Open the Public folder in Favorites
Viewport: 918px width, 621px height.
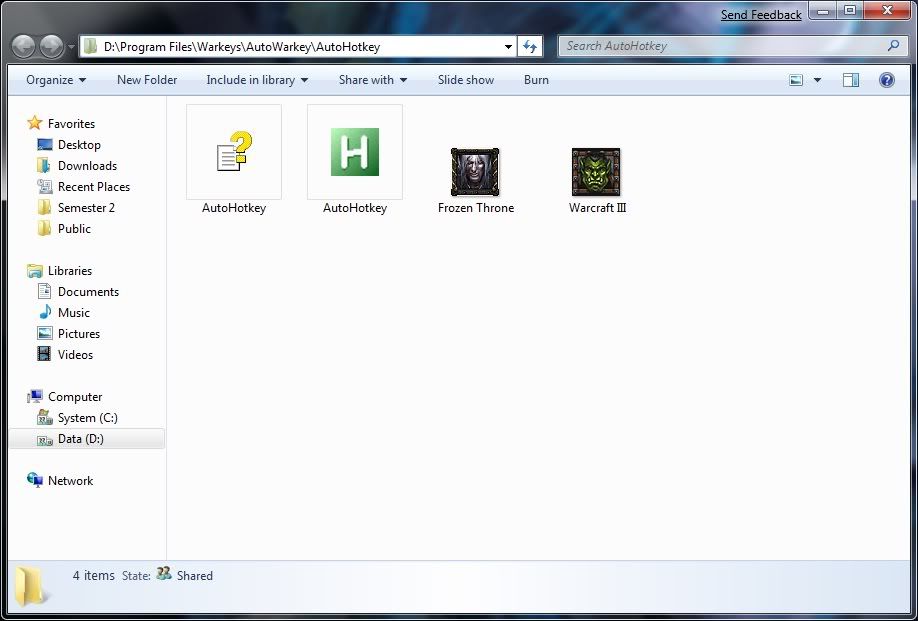click(x=74, y=229)
